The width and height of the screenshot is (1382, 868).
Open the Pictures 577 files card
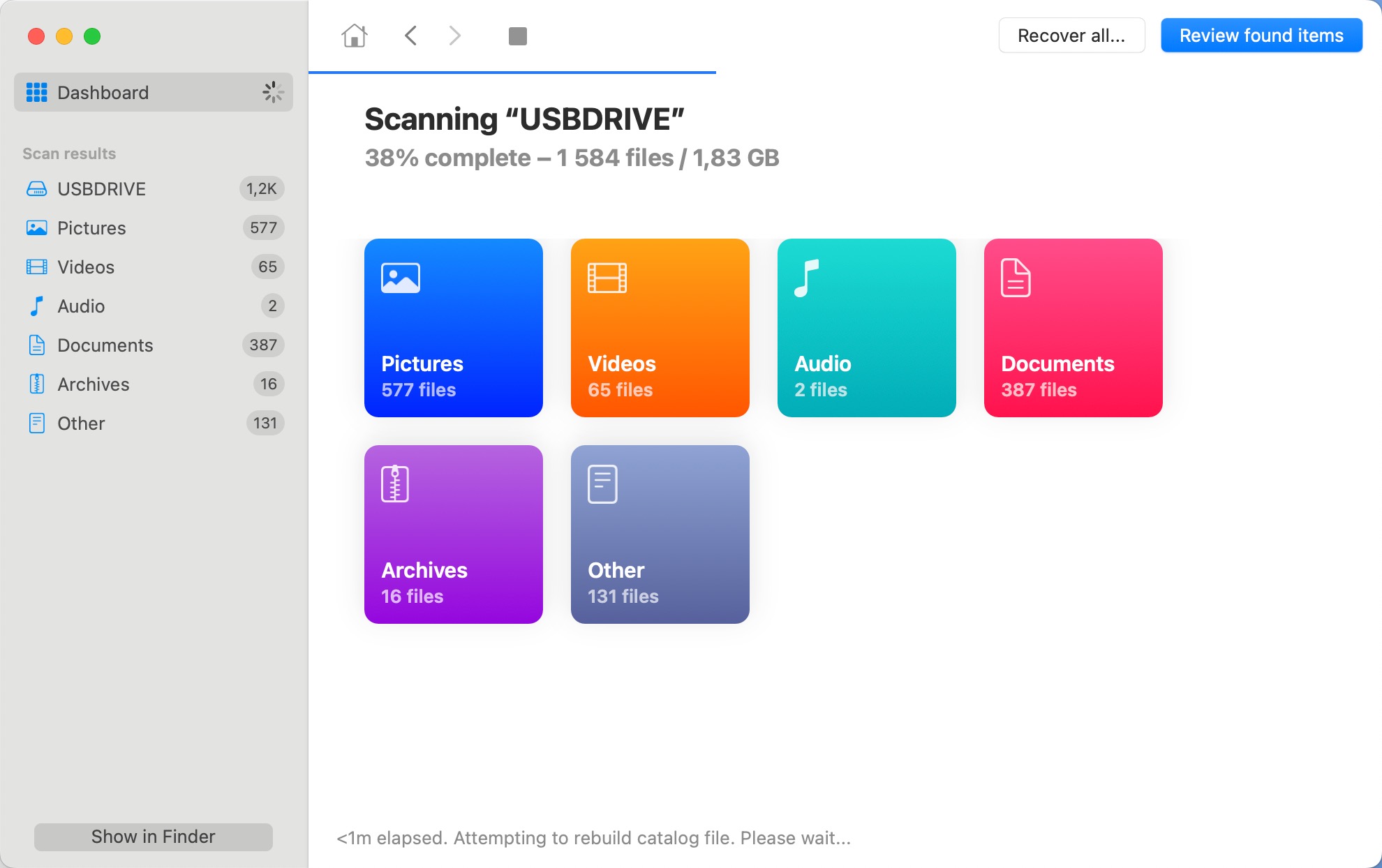click(x=454, y=328)
